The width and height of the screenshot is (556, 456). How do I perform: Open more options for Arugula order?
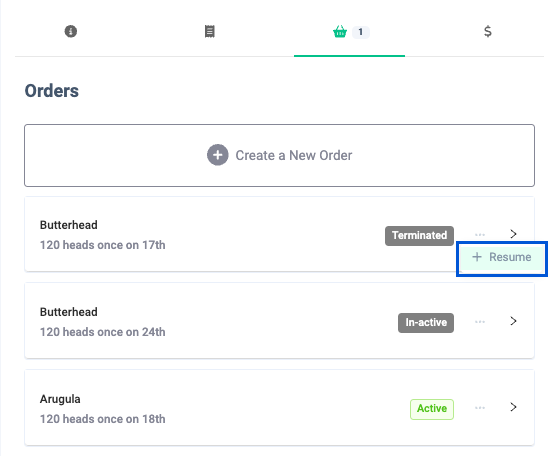point(480,408)
